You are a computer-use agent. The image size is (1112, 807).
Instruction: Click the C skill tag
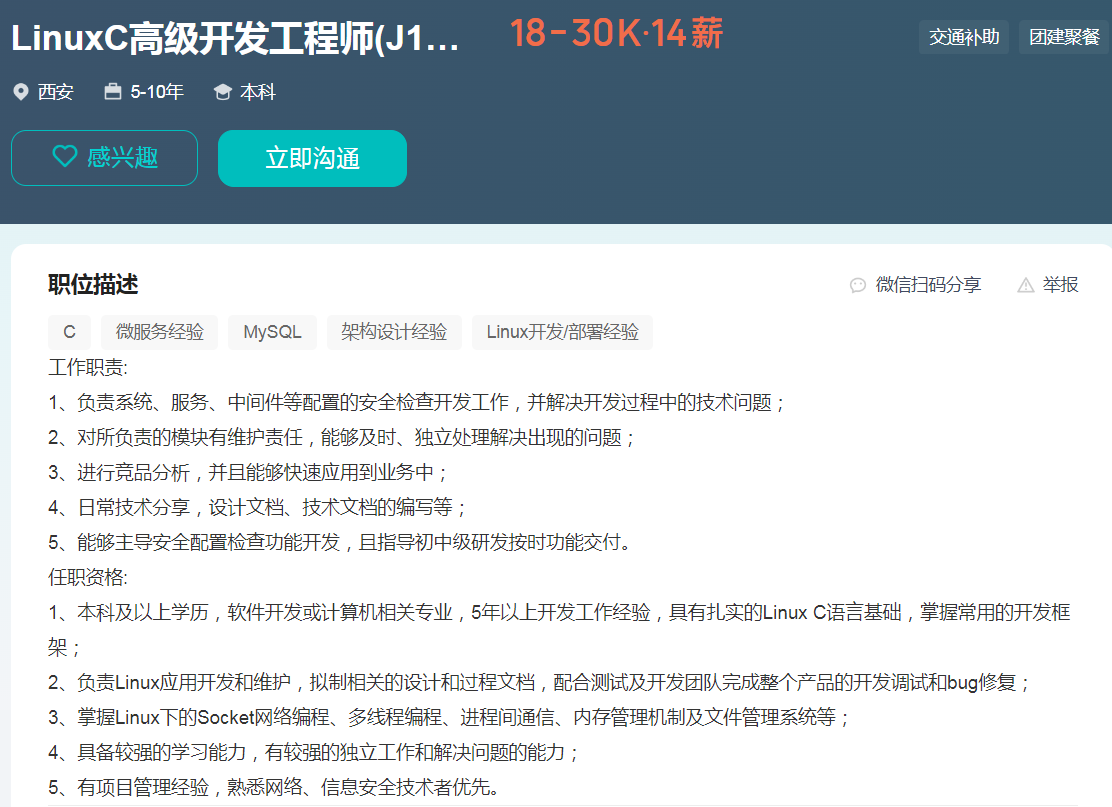70,332
